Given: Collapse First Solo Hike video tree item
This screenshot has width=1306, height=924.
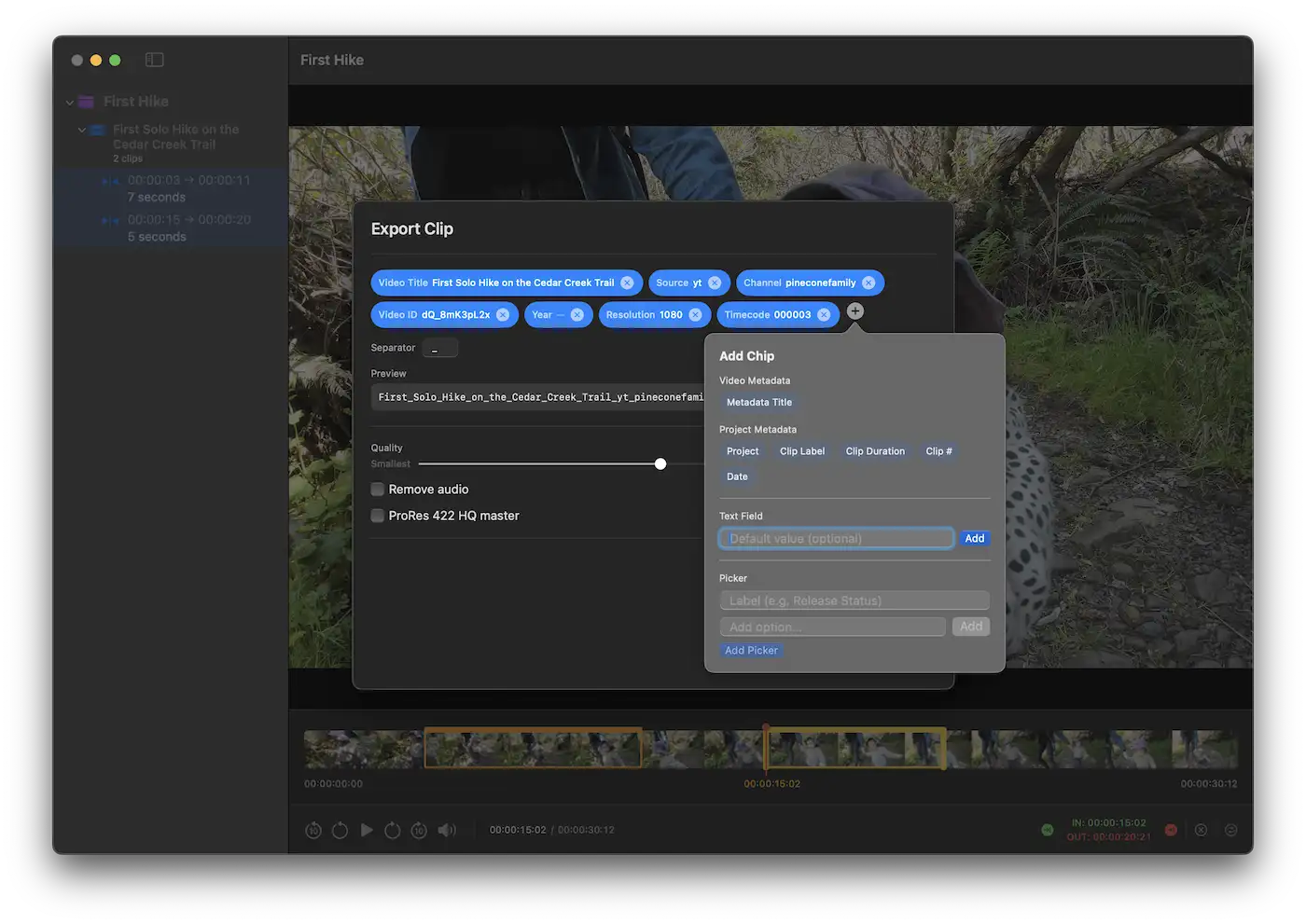Looking at the screenshot, I should pyautogui.click(x=82, y=130).
